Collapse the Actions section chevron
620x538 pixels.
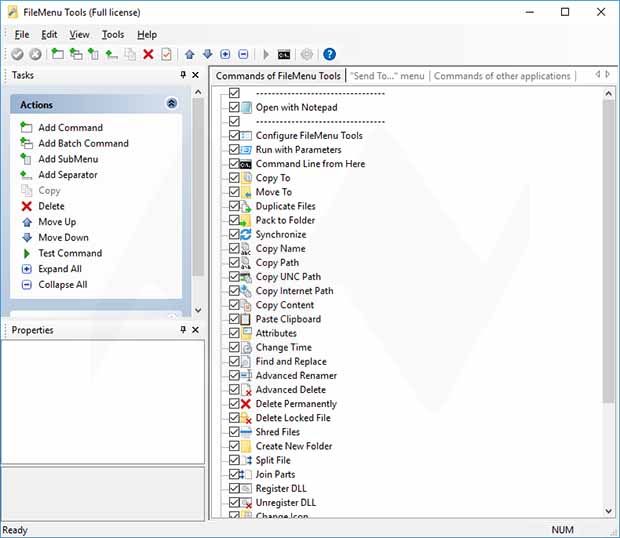[172, 104]
